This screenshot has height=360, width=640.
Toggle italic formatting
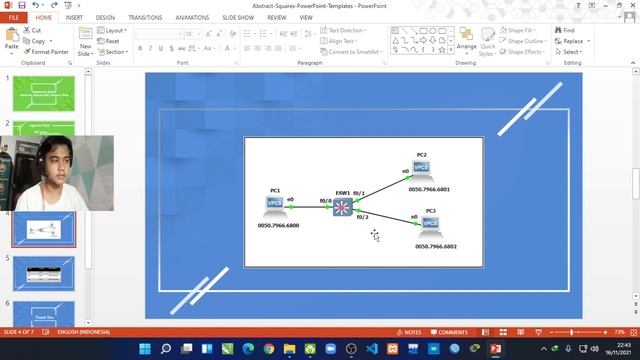tap(150, 48)
